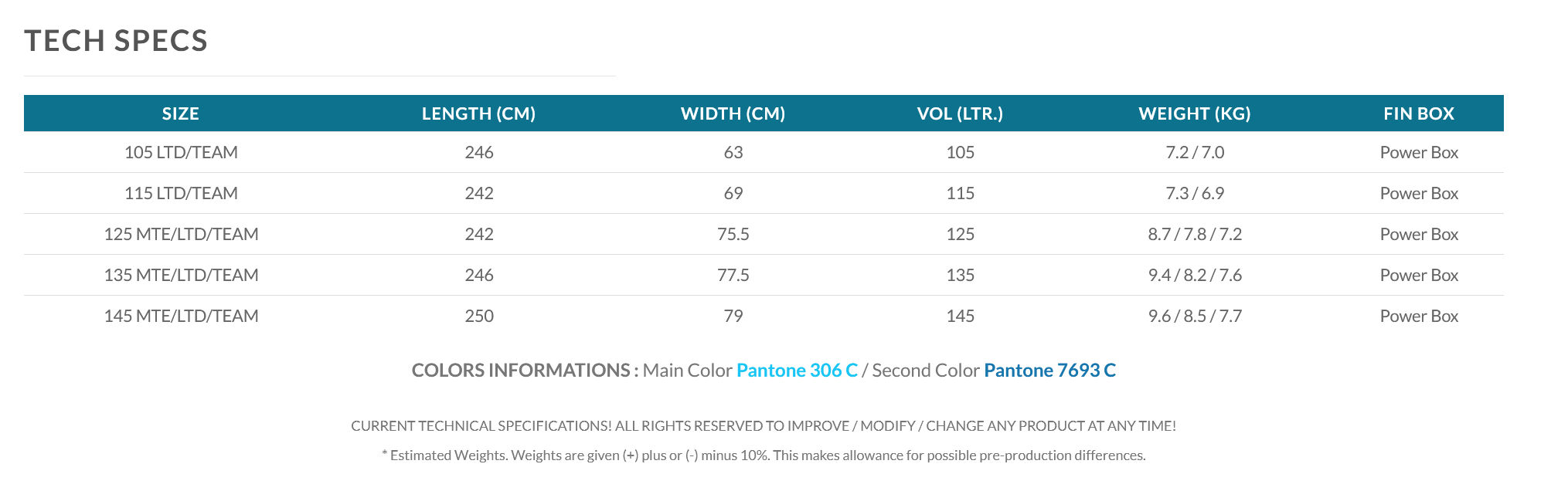1568x491 pixels.
Task: Click the VOL (LTR.) column header
Action: pos(960,113)
